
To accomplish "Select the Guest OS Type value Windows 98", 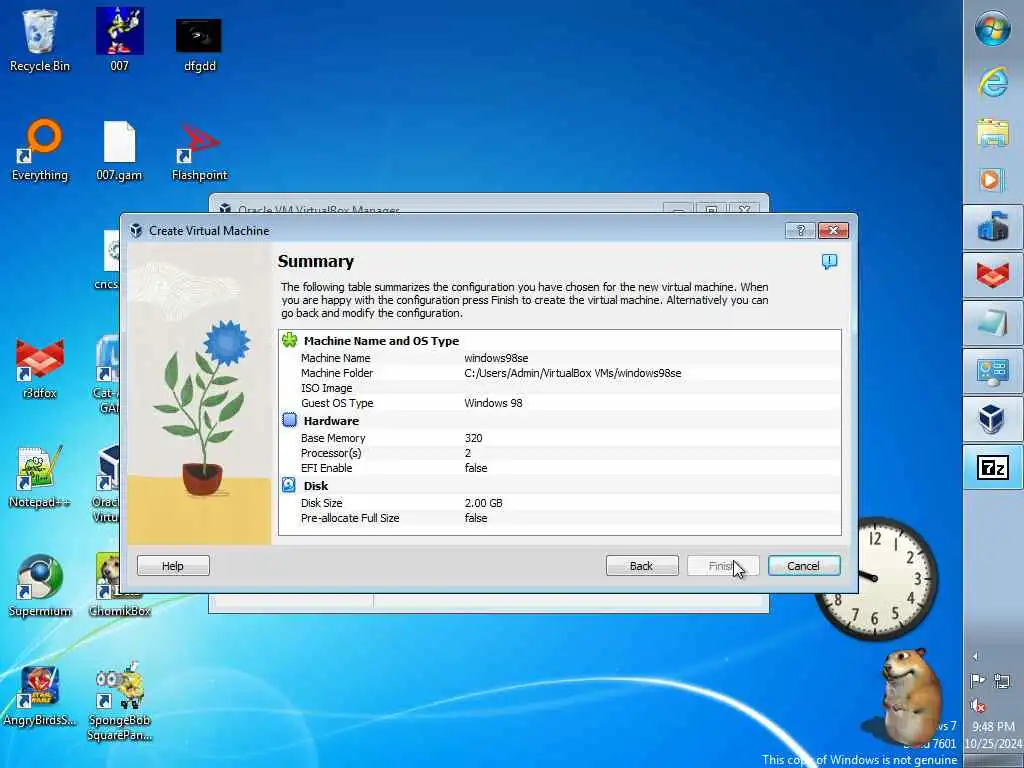I will coord(493,403).
